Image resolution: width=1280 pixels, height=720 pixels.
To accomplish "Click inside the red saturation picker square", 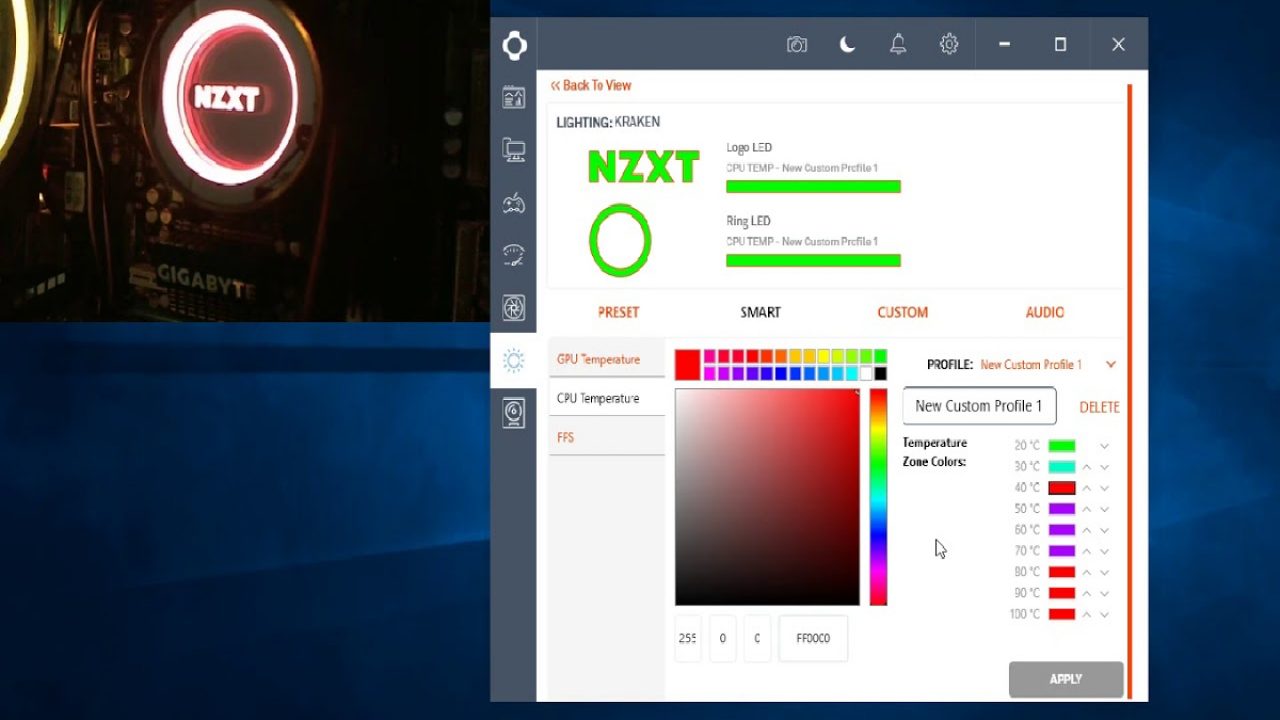I will pyautogui.click(x=767, y=497).
